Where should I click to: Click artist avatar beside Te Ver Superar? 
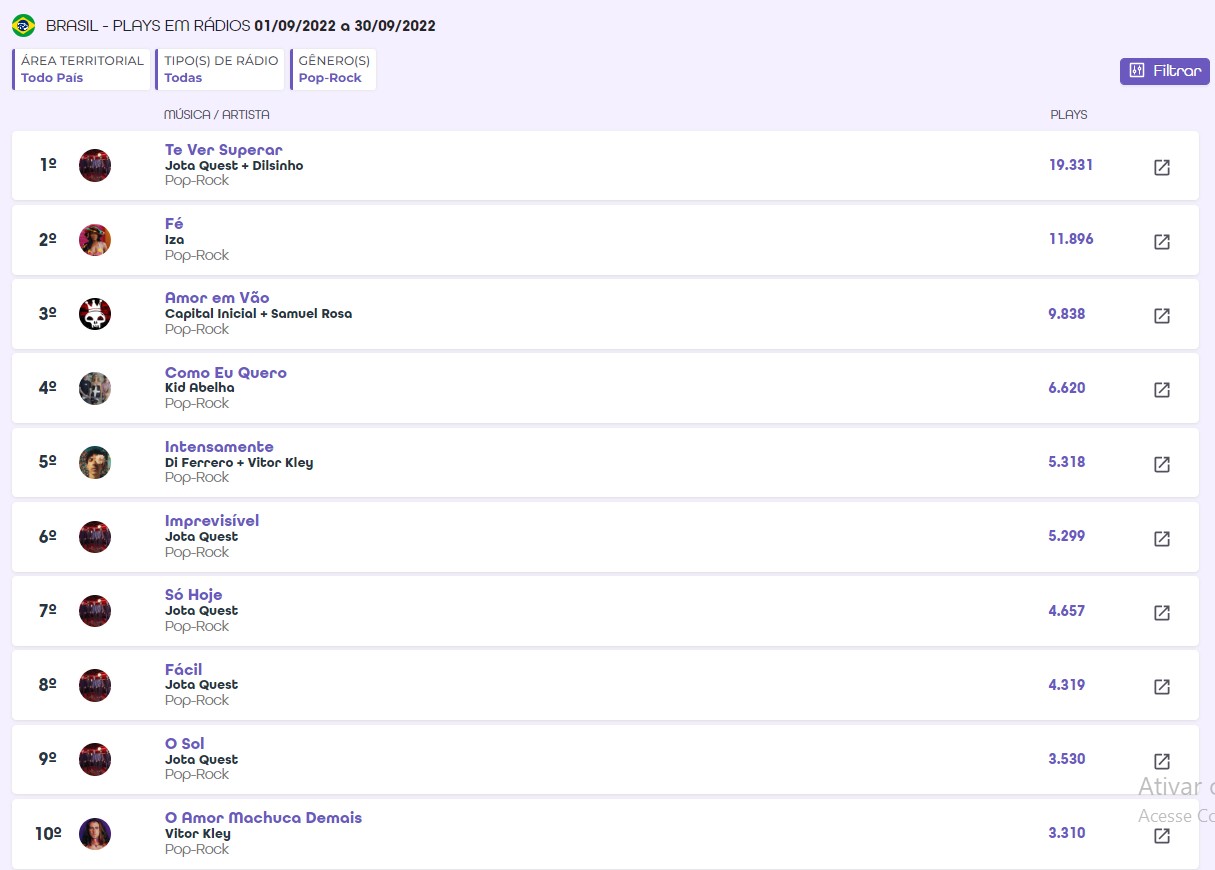click(95, 165)
